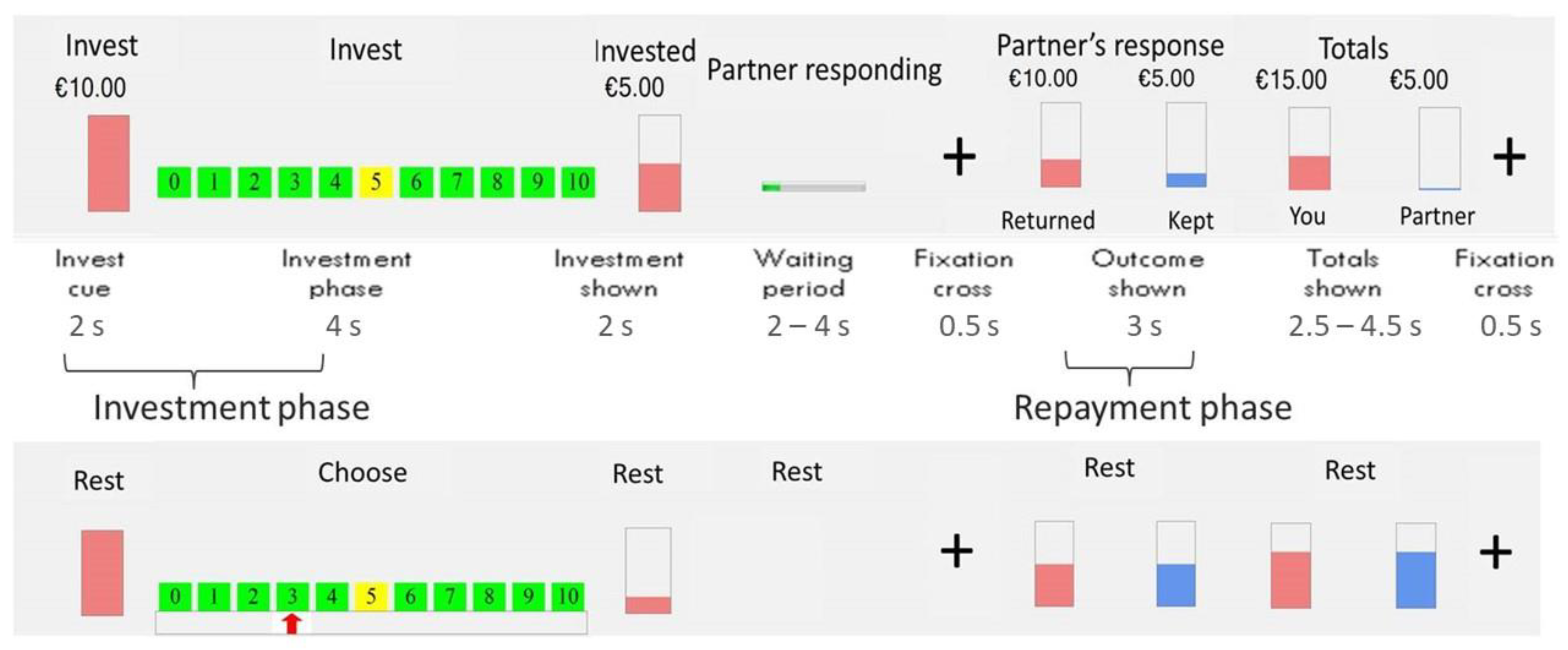Pick number 10 in the Choose row
The image size is (1568, 650).
coord(567,596)
